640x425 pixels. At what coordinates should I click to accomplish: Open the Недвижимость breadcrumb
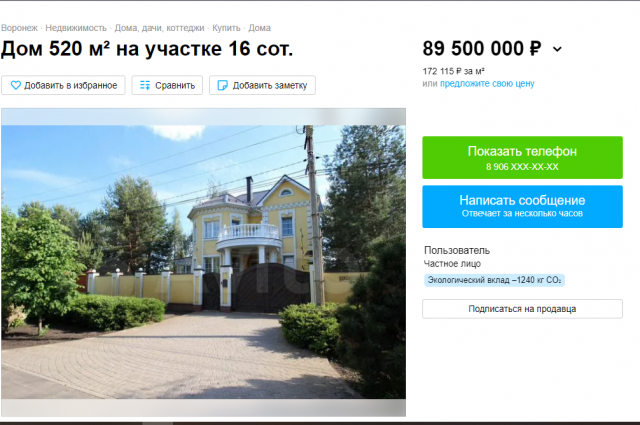pos(76,28)
